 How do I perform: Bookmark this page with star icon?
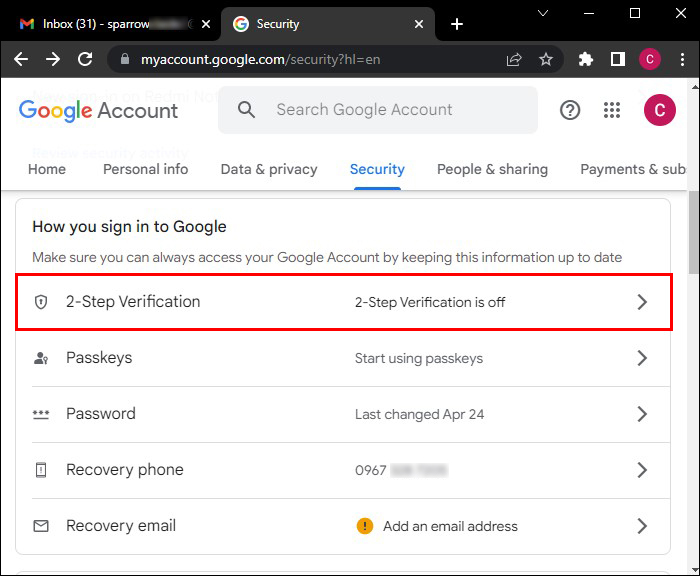(x=546, y=60)
